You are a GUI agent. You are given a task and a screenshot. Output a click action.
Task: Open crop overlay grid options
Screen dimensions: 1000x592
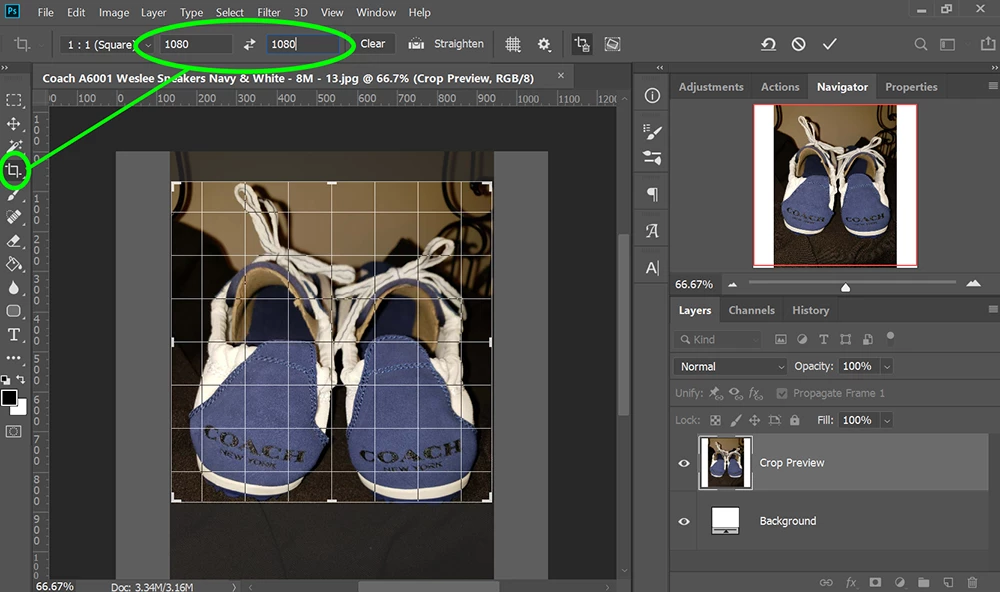513,44
